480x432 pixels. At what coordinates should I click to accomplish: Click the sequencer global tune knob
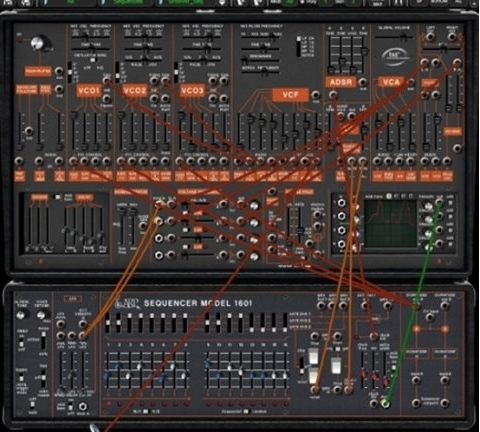(21, 315)
